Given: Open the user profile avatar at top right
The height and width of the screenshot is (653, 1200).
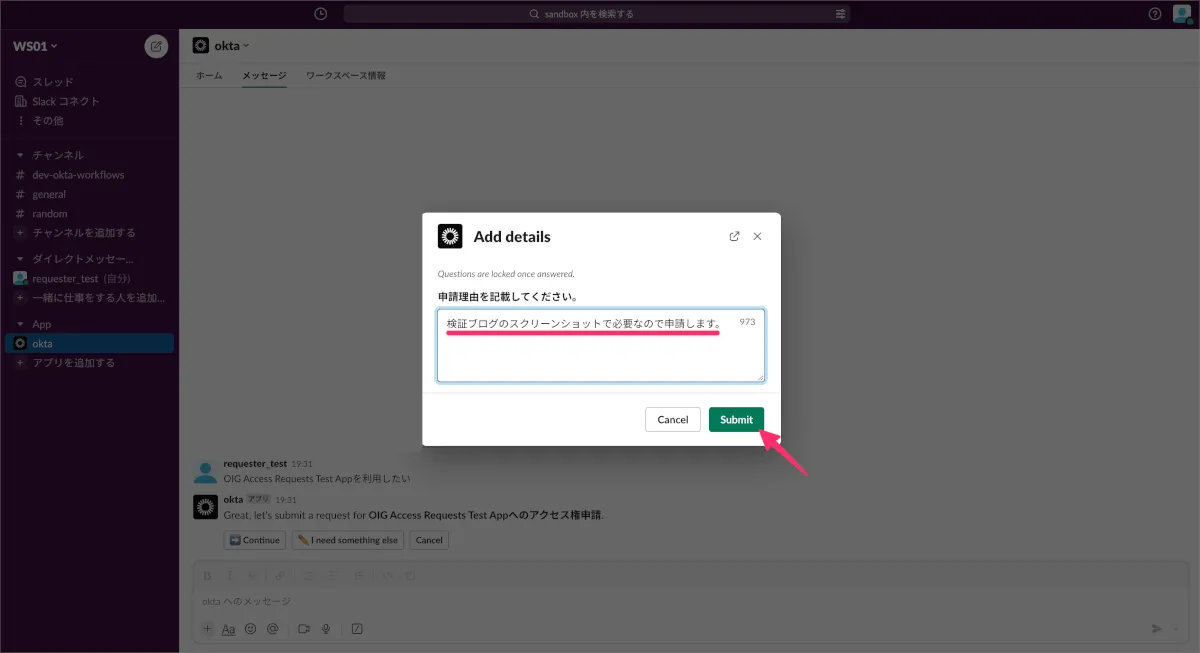Looking at the screenshot, I should click(1181, 14).
